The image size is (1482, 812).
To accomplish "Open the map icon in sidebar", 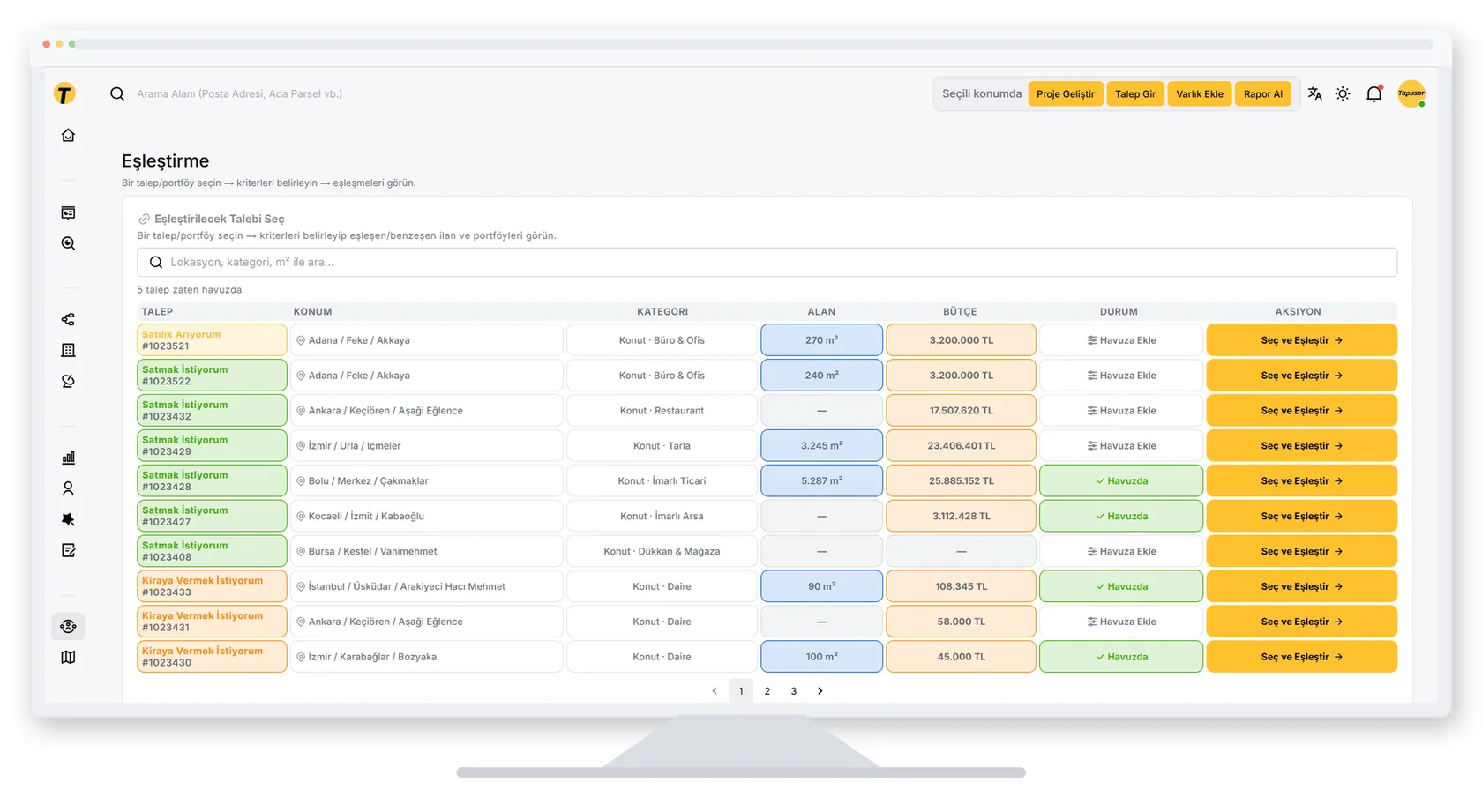I will 68,657.
